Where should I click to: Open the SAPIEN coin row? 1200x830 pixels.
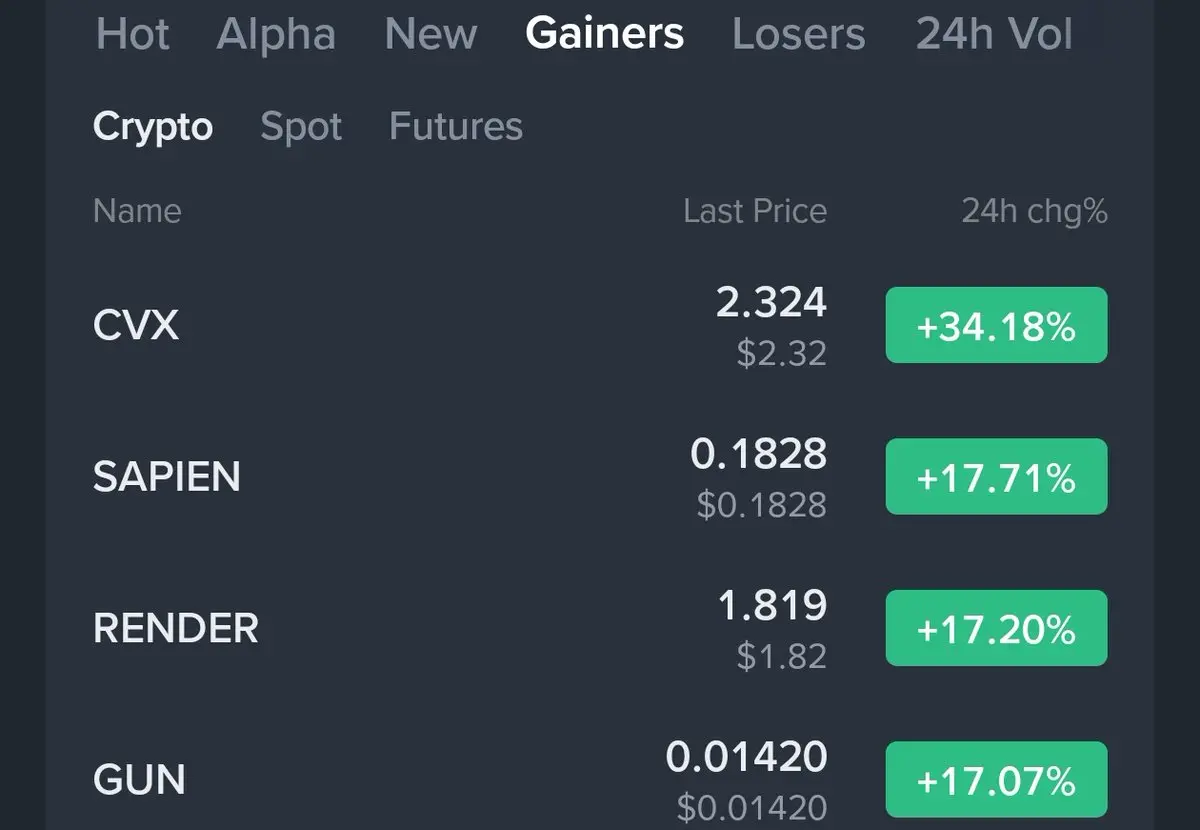pyautogui.click(x=600, y=476)
